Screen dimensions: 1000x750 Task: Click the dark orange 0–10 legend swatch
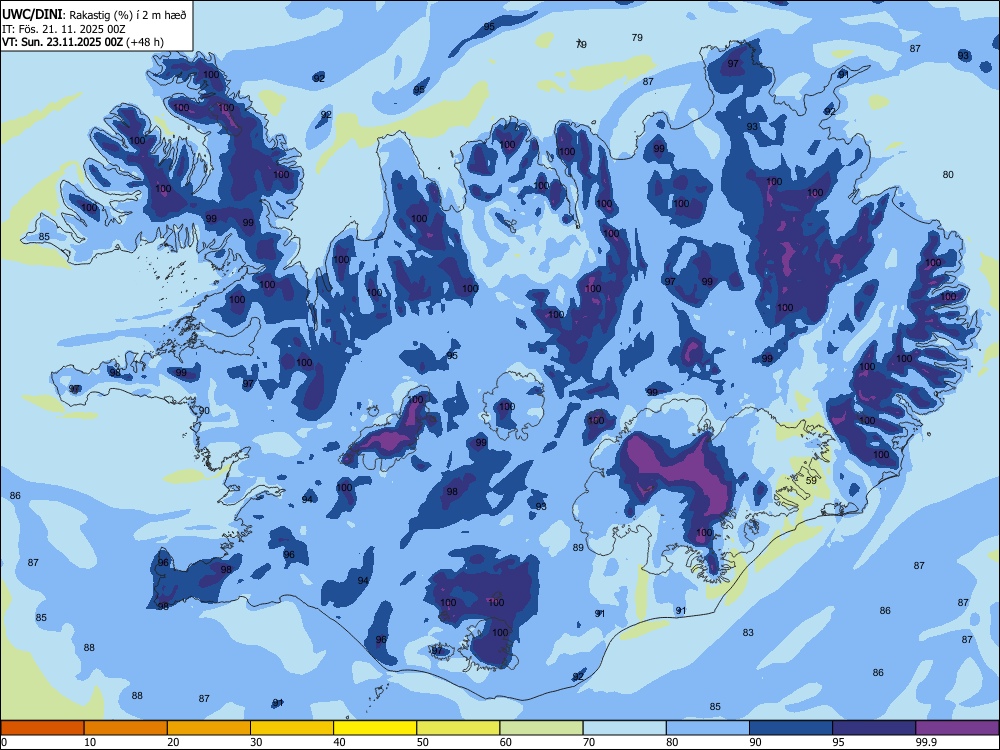[x=42, y=728]
